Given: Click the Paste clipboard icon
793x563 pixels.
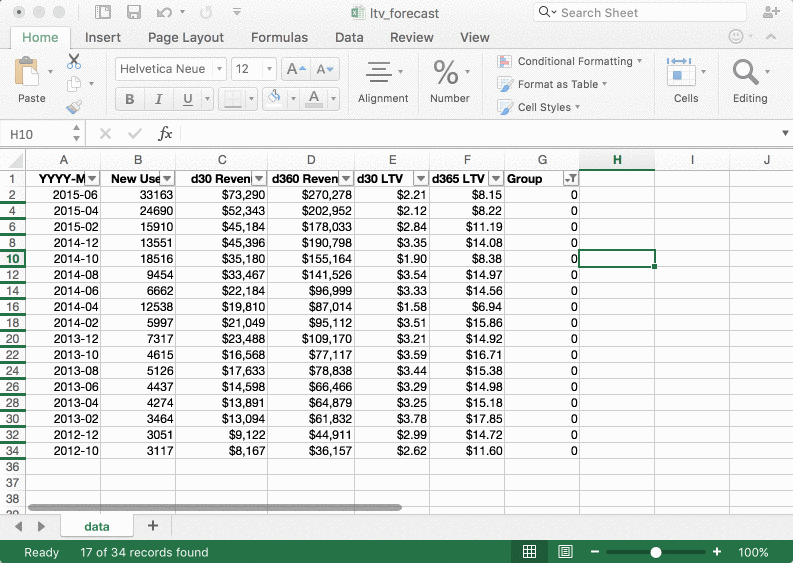Looking at the screenshot, I should point(27,72).
